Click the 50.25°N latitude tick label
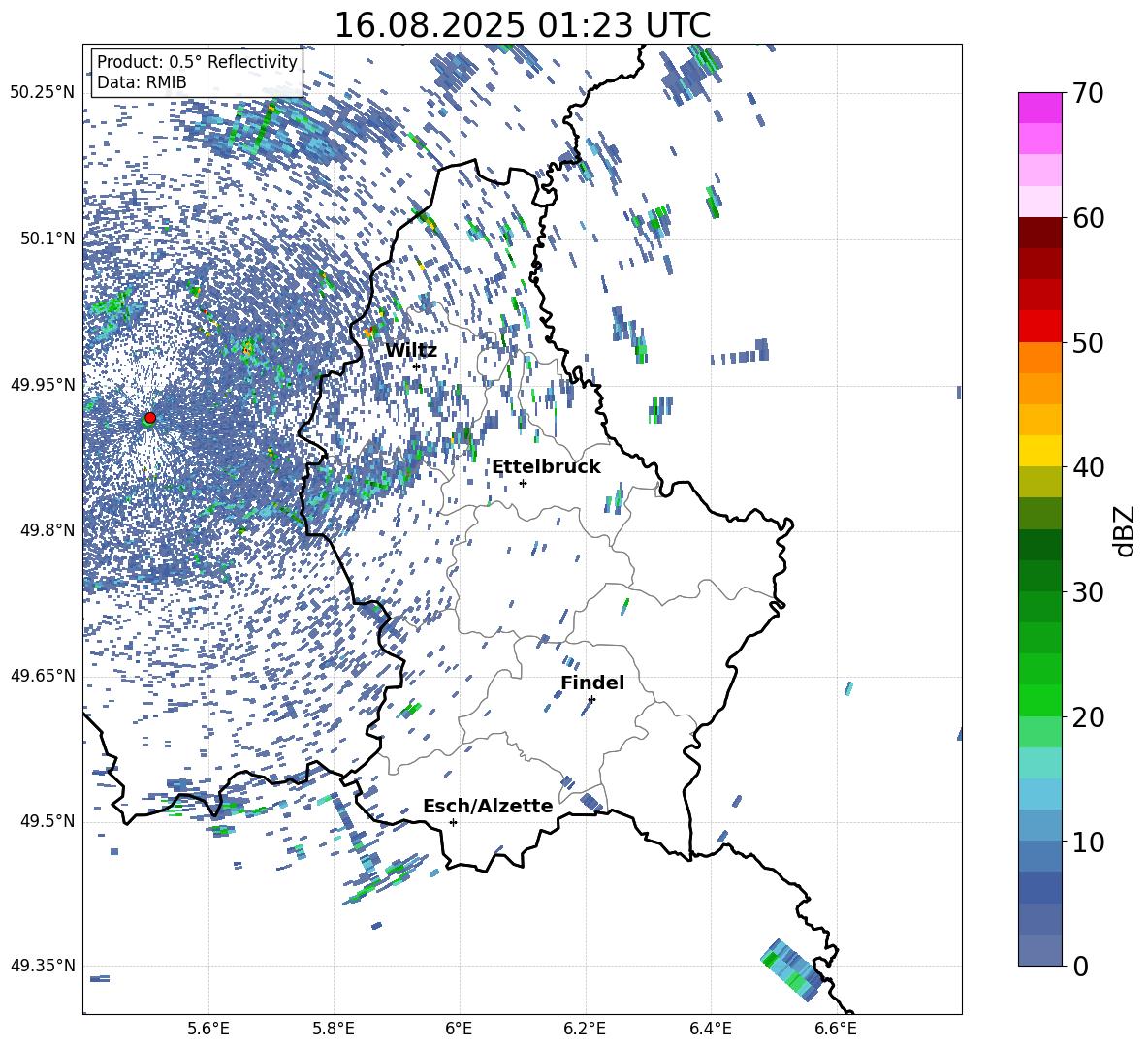This screenshot has width=1148, height=1048. coord(43,93)
